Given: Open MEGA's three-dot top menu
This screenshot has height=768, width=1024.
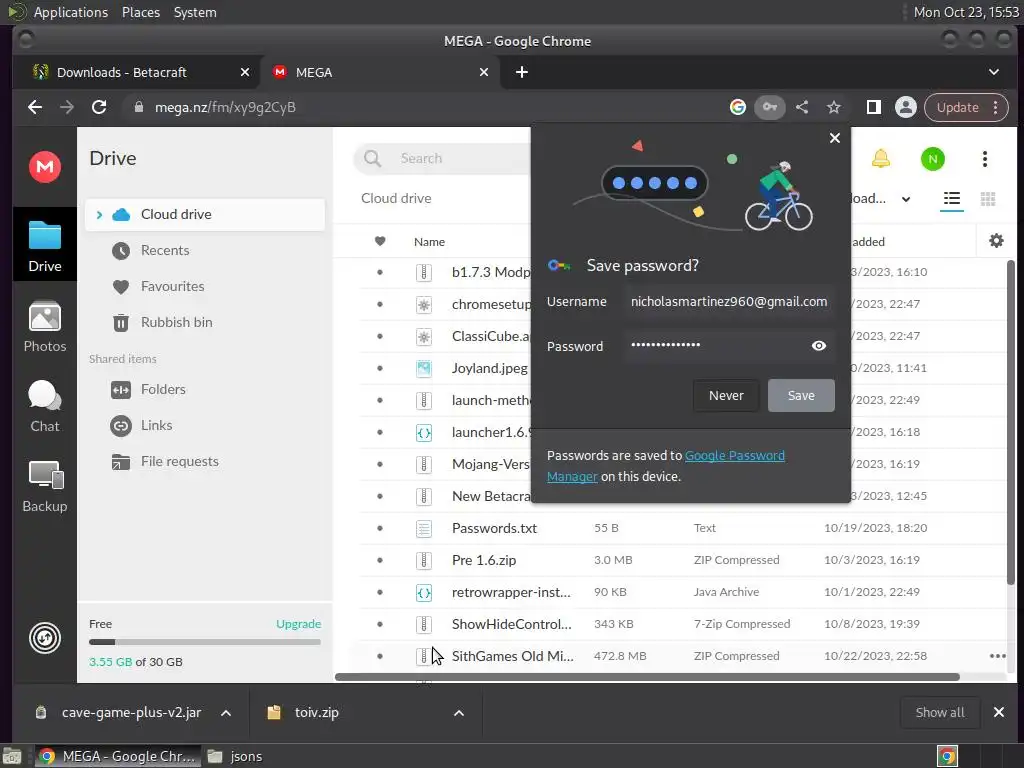Looking at the screenshot, I should coord(985,159).
